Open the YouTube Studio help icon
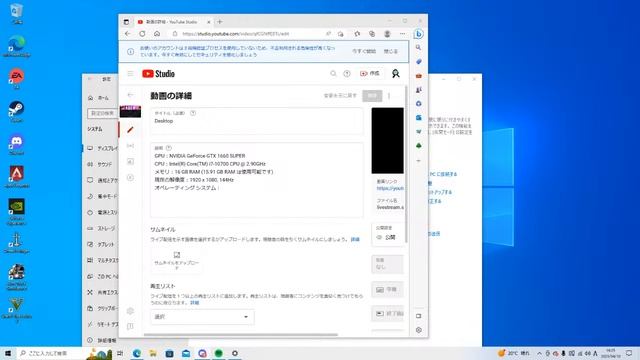The height and width of the screenshot is (360, 640). [347, 73]
